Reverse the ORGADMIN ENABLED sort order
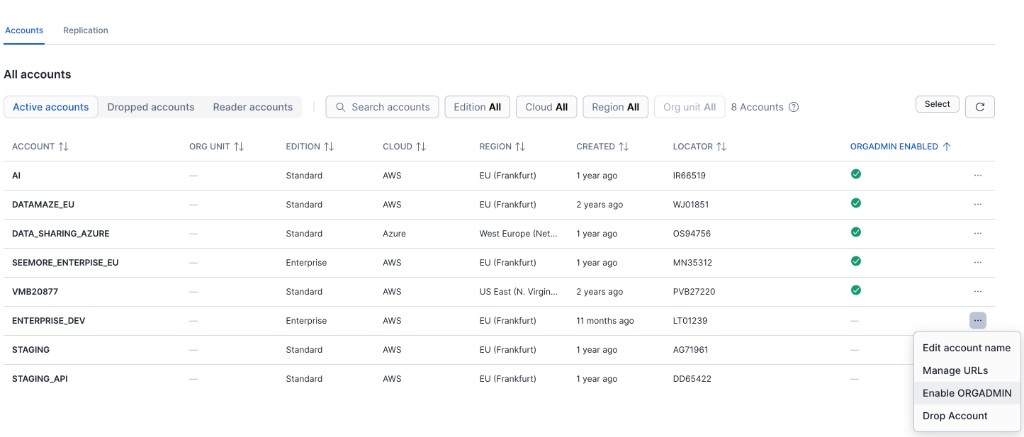The width and height of the screenshot is (1024, 437). coord(900,147)
